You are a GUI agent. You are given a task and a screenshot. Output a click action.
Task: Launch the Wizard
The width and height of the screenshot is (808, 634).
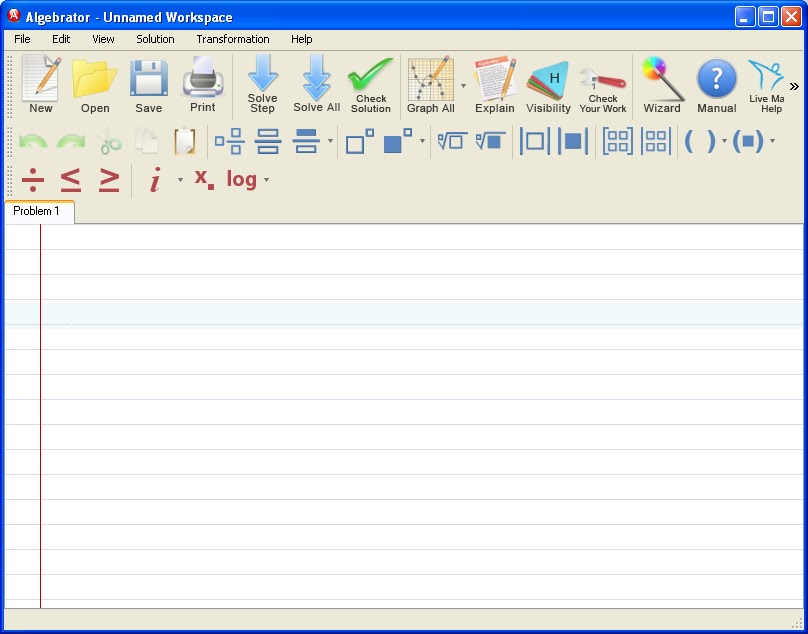point(662,85)
